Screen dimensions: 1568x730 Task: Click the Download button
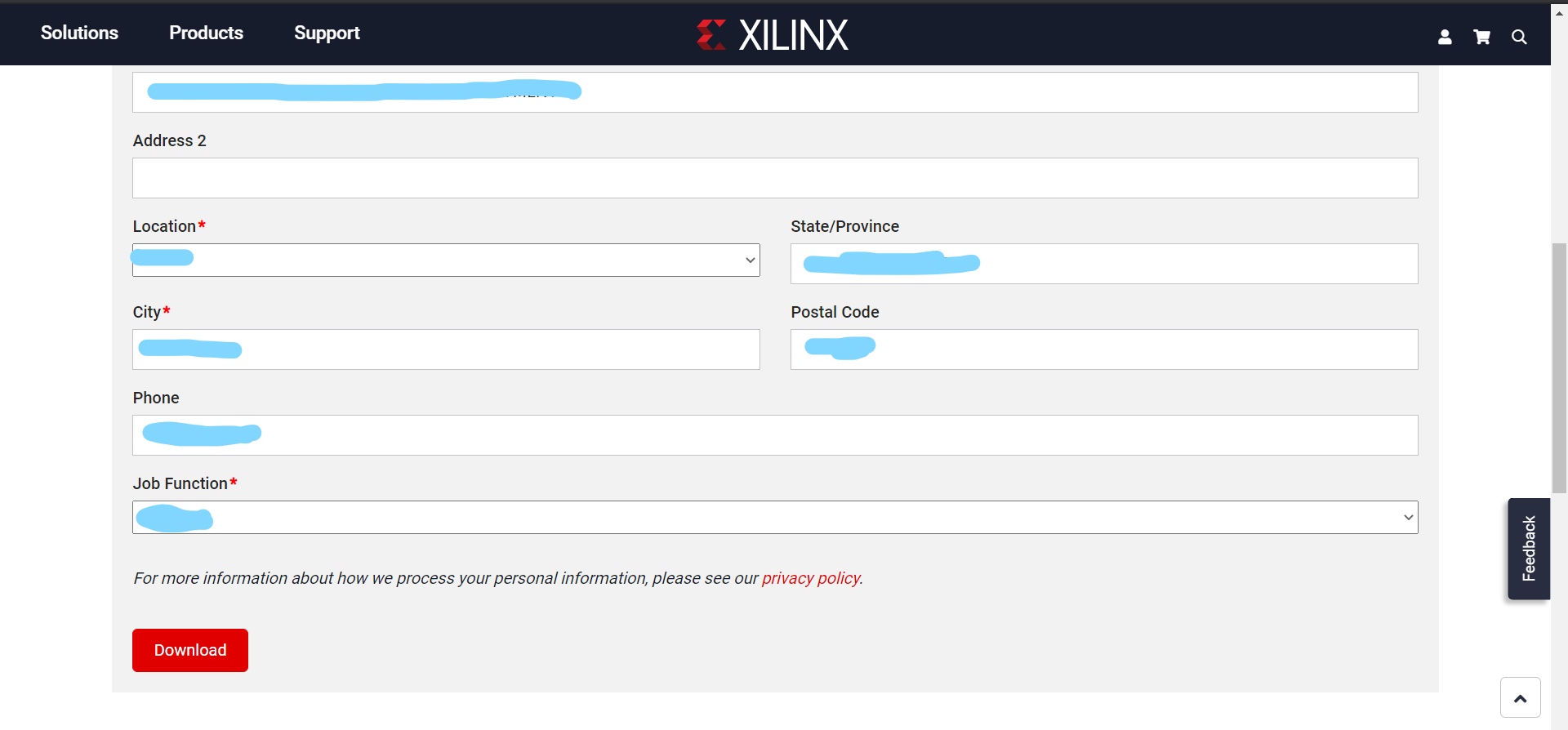(190, 650)
